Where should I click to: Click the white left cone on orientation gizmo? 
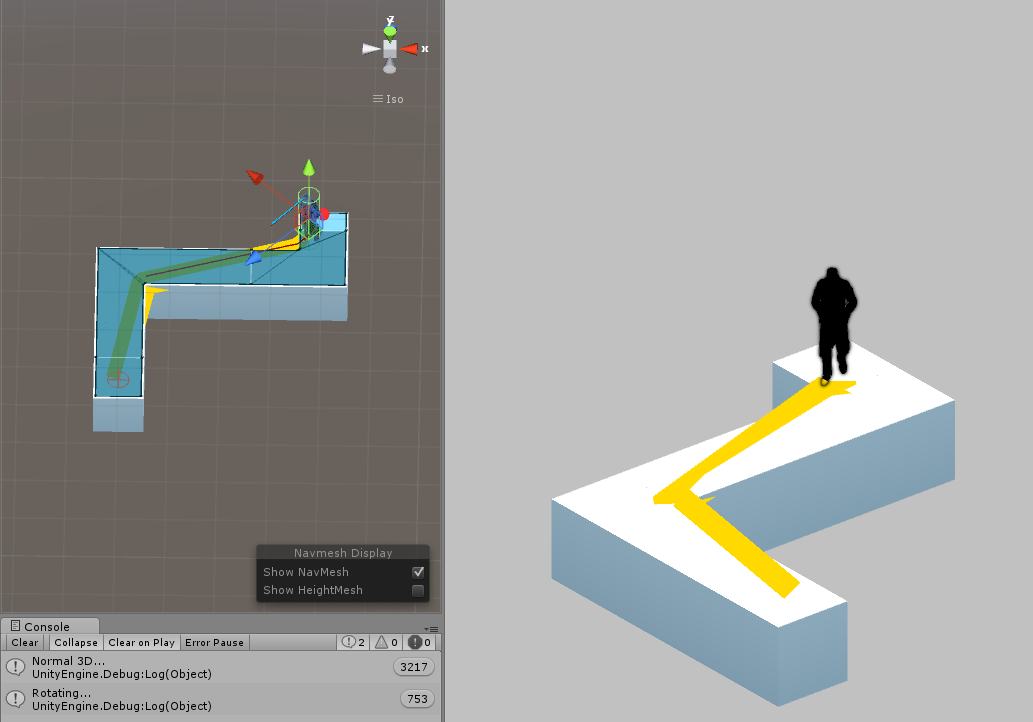coord(370,48)
